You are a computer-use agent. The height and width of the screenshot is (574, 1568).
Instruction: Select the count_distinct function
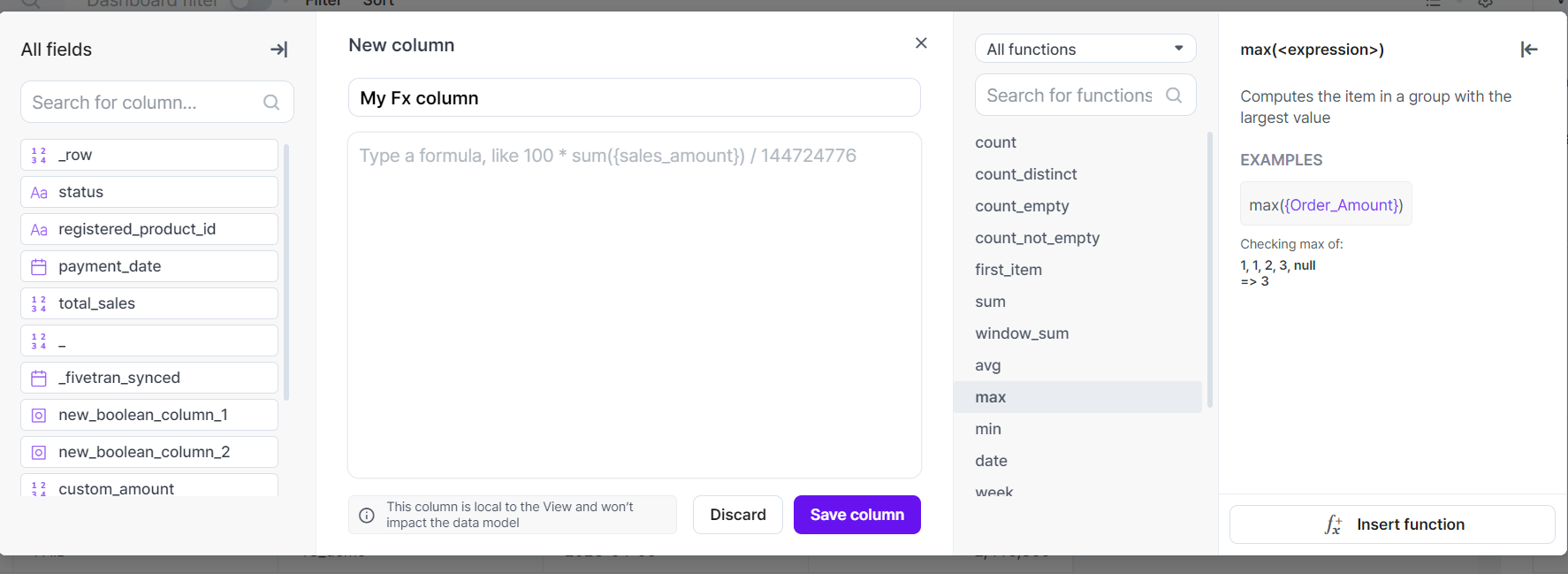pyautogui.click(x=1025, y=174)
